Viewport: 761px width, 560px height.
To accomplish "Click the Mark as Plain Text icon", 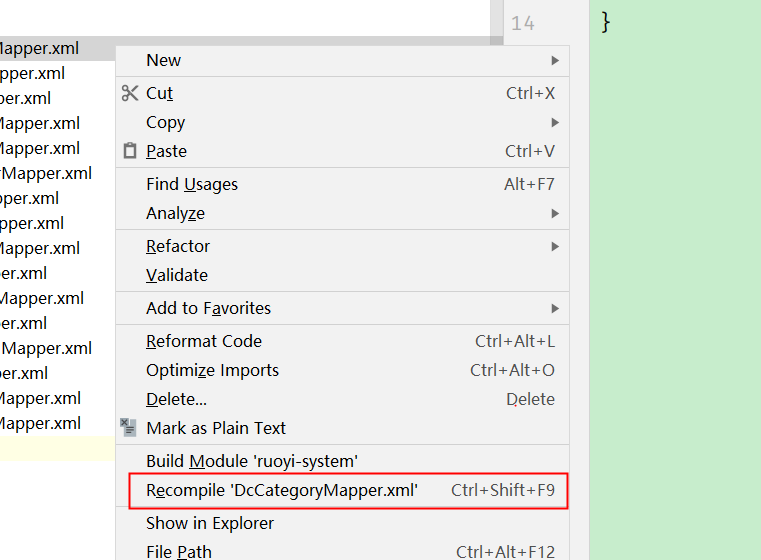I will point(129,428).
